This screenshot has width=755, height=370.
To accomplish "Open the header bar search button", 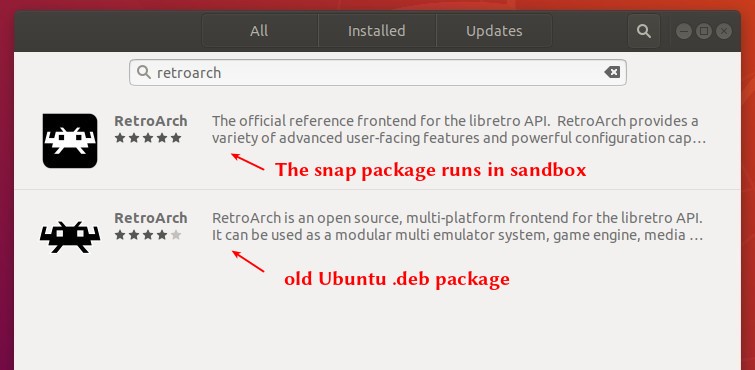I will pos(644,31).
